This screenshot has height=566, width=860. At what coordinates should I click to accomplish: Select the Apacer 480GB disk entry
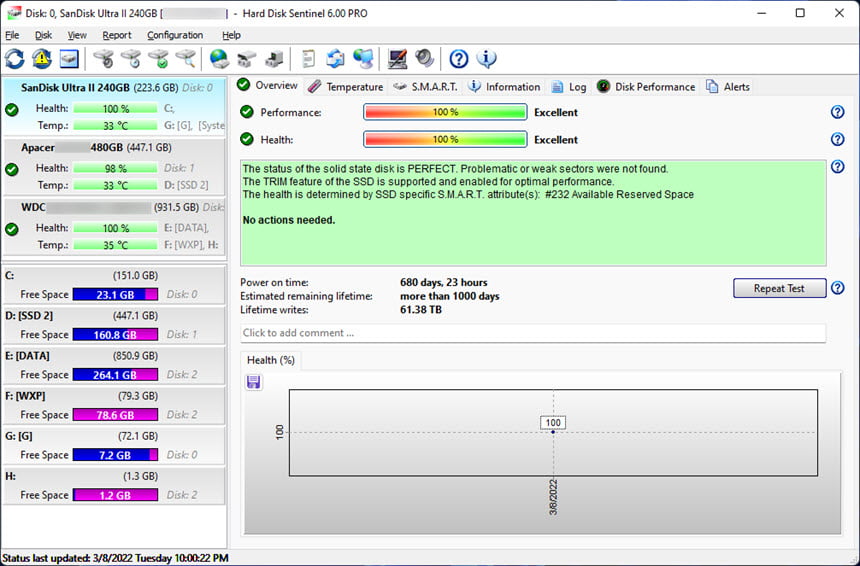point(114,167)
